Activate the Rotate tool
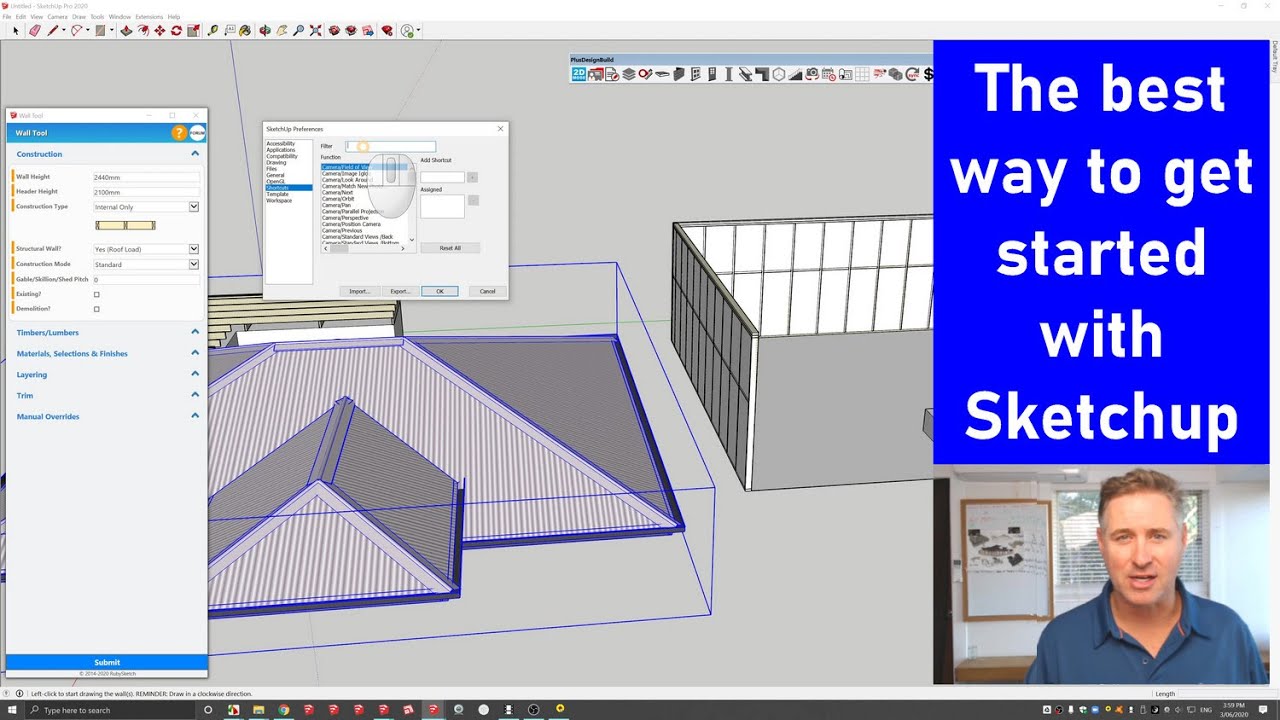 click(176, 31)
